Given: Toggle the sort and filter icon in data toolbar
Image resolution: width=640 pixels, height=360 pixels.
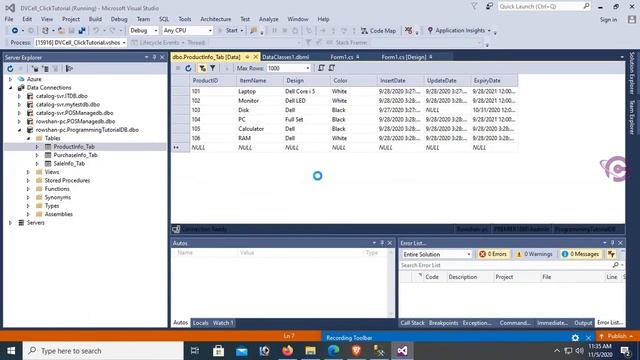Looking at the screenshot, I should coord(202,68).
